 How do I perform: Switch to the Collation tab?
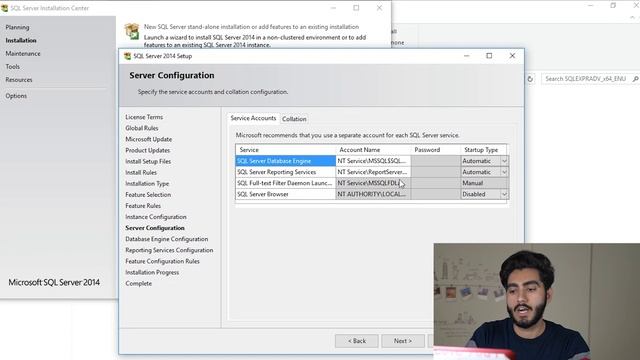pyautogui.click(x=294, y=119)
